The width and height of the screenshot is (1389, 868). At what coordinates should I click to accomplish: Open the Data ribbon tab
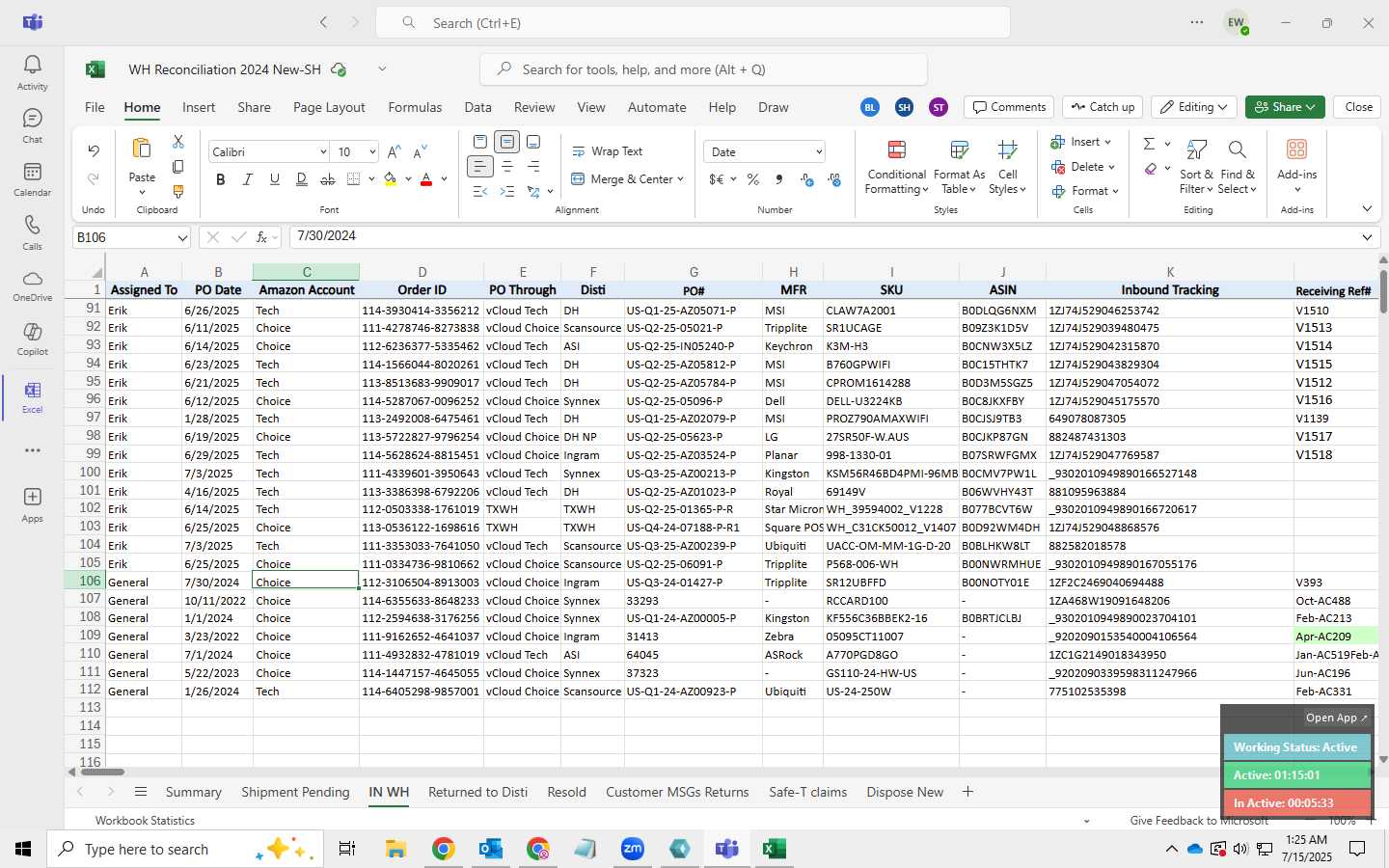tap(477, 107)
